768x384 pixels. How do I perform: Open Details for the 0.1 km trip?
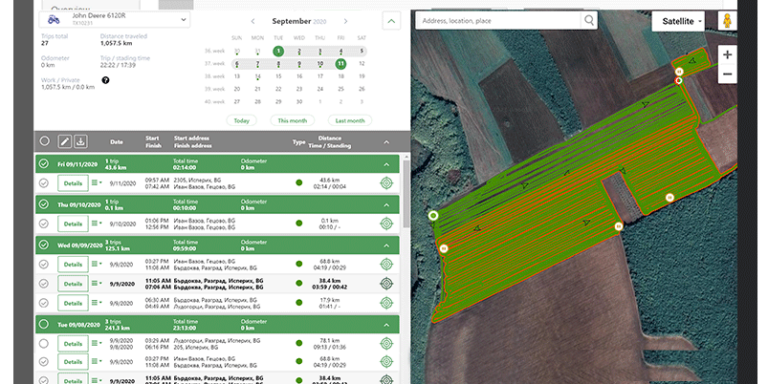(x=73, y=224)
